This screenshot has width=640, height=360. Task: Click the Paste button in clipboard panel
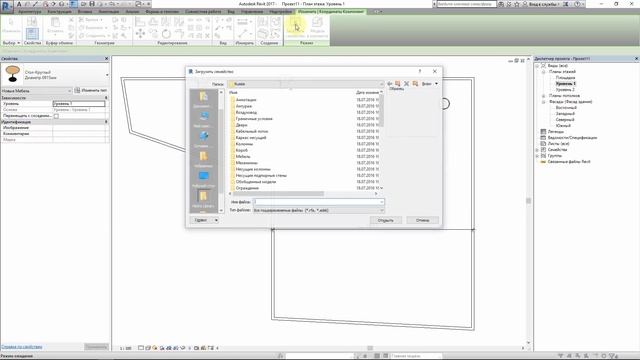click(55, 25)
